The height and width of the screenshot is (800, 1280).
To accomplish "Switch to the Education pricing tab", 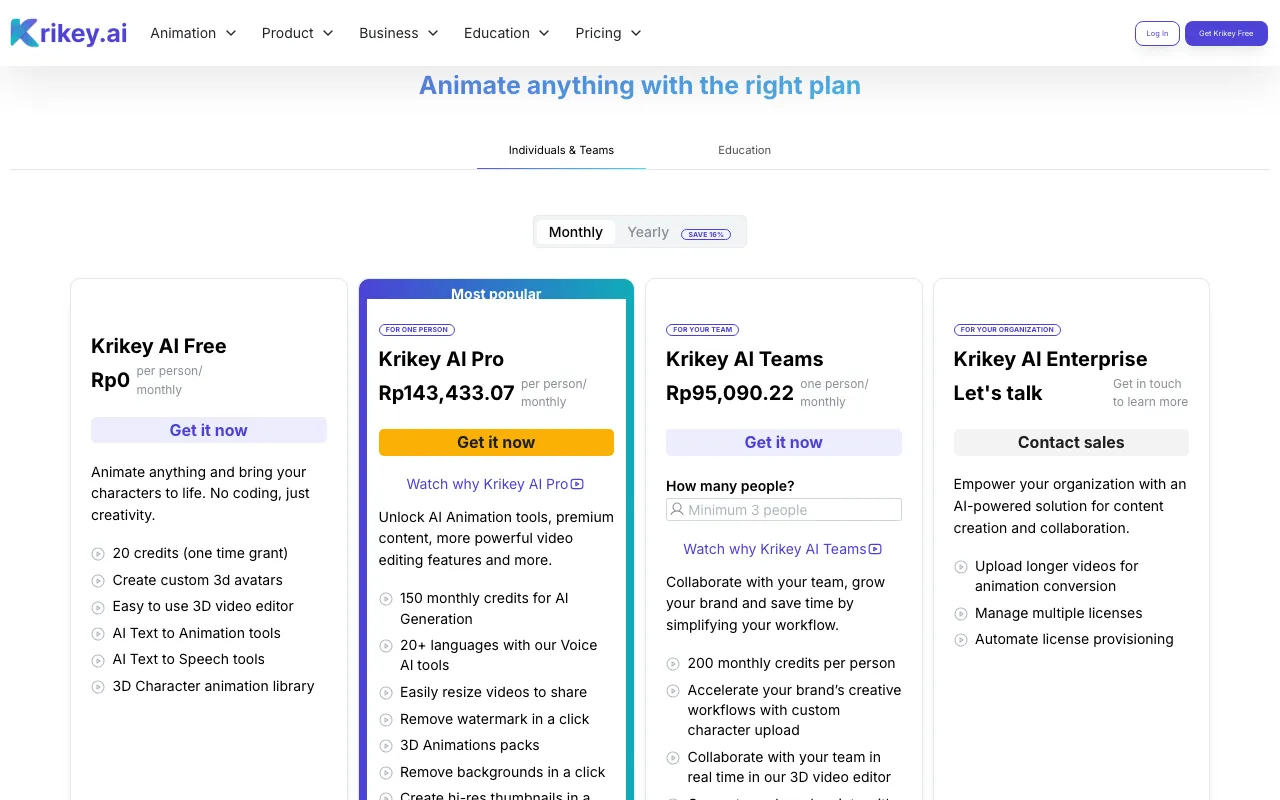I will coord(744,150).
